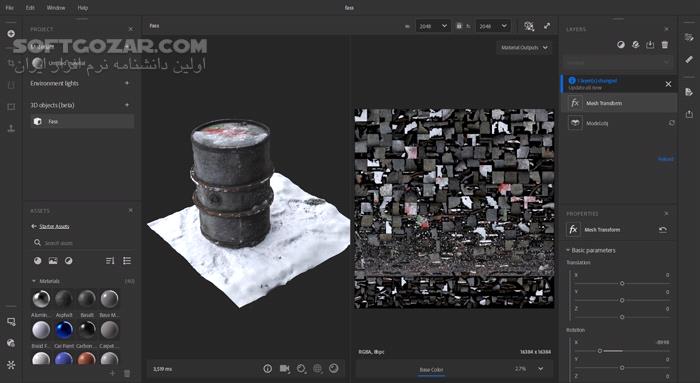Click the camera icon under 3D viewport
The width and height of the screenshot is (700, 383).
click(284, 369)
